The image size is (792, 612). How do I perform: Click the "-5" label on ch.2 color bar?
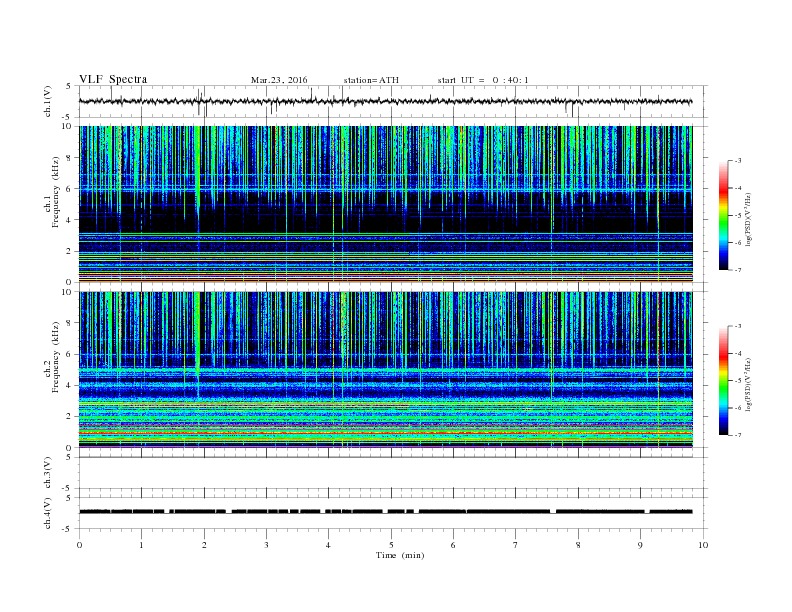pos(737,380)
